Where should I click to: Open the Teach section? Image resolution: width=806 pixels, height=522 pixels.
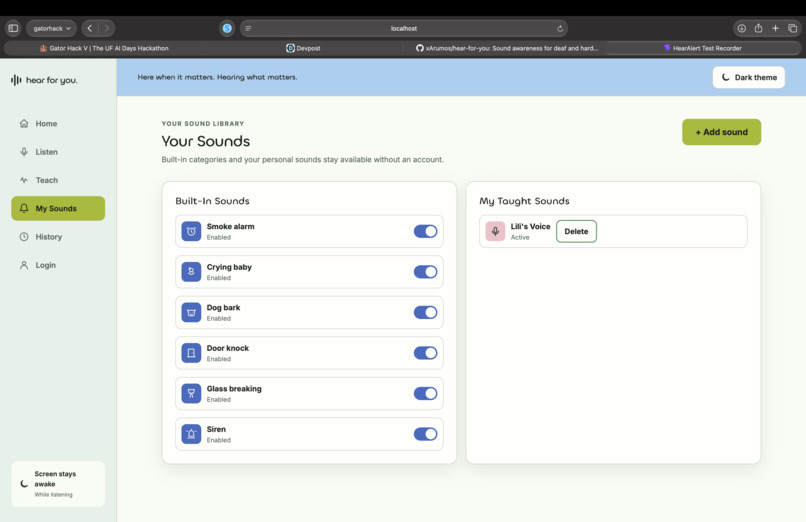[58, 180]
